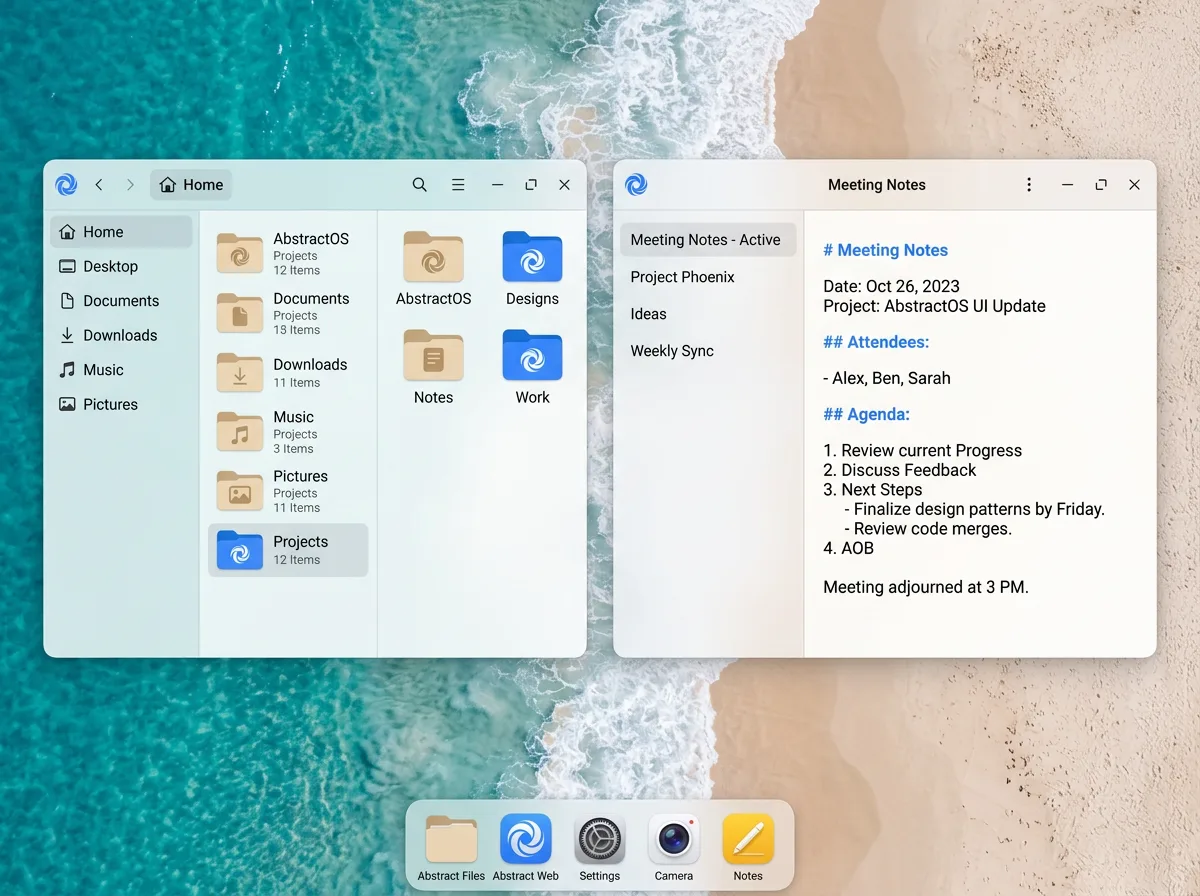The image size is (1200, 896).
Task: Select Home in the Files sidebar
Action: tap(121, 232)
